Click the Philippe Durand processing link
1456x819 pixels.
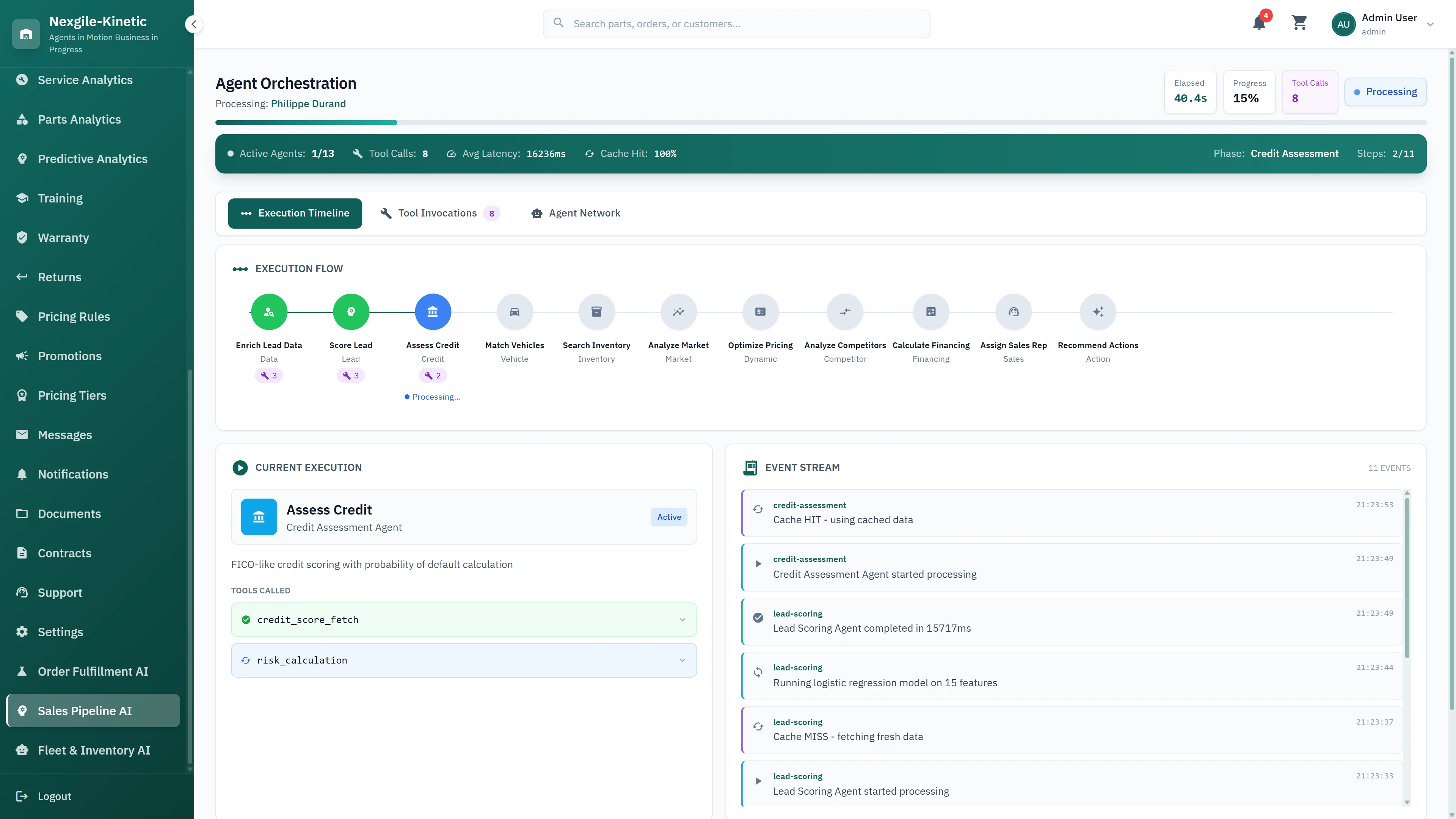pos(309,104)
